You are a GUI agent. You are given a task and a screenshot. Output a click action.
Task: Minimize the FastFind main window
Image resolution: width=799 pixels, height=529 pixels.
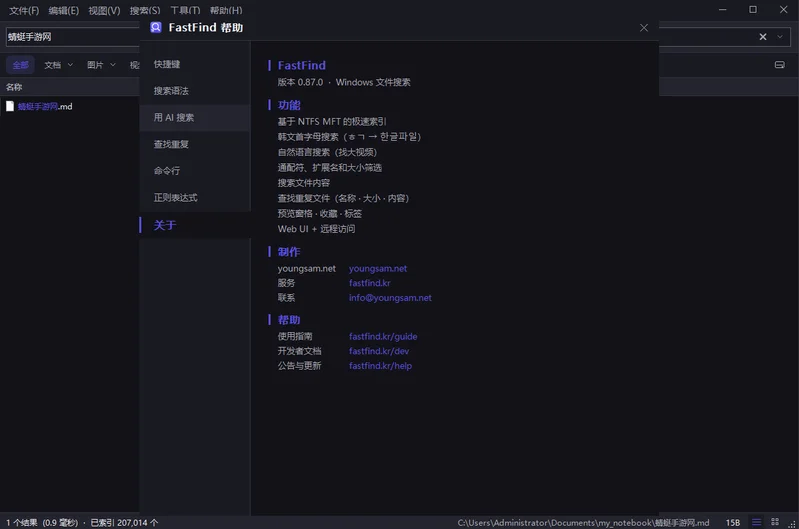(722, 10)
